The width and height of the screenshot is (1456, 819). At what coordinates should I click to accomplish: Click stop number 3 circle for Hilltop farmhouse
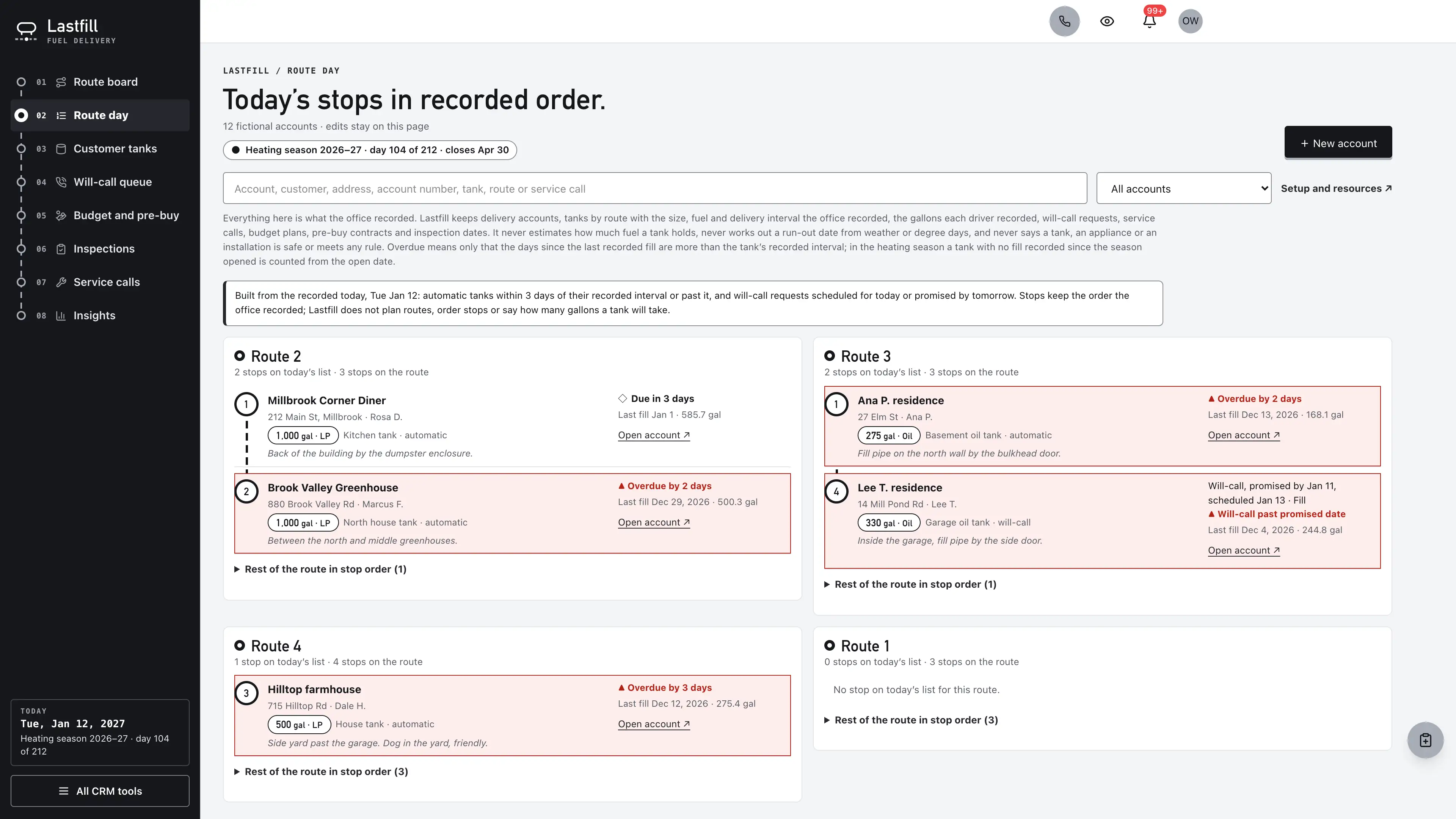(246, 693)
